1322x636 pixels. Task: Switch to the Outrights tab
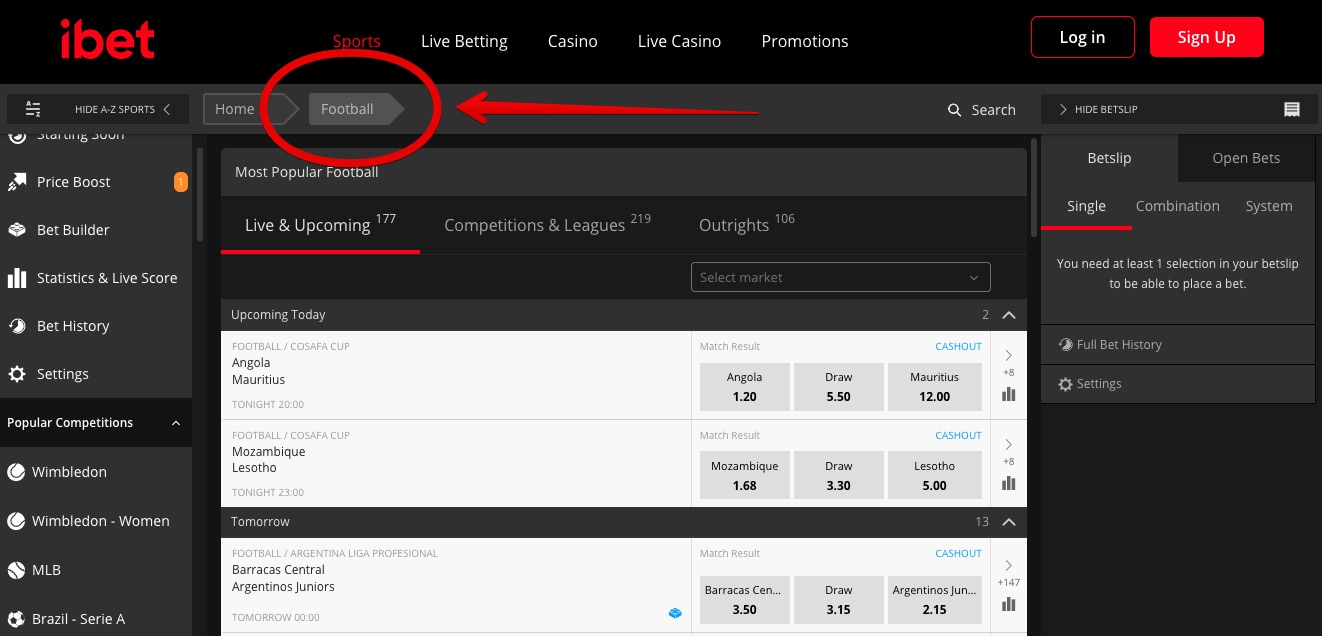[x=747, y=224]
